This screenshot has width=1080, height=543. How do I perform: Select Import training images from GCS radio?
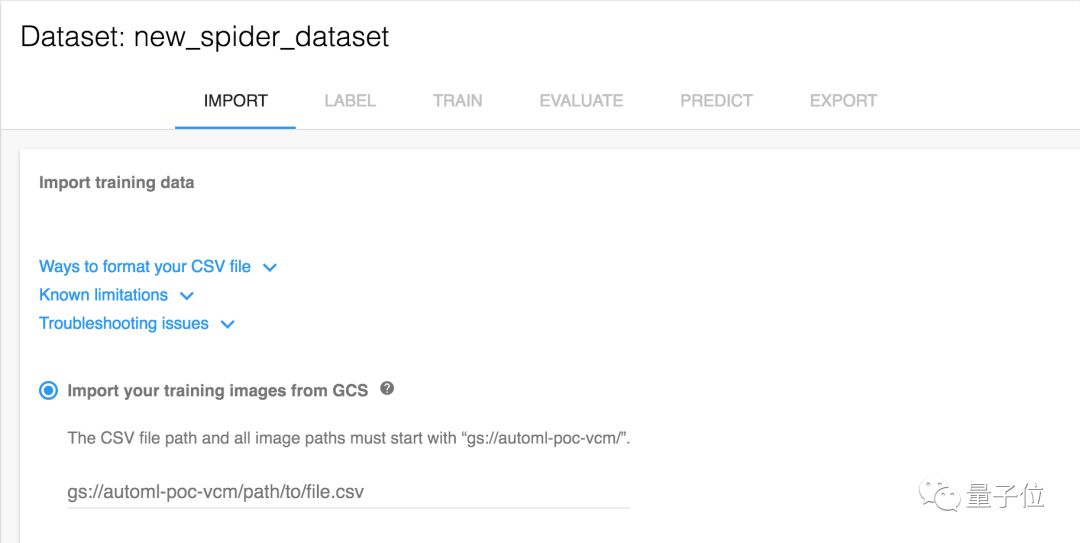(48, 391)
